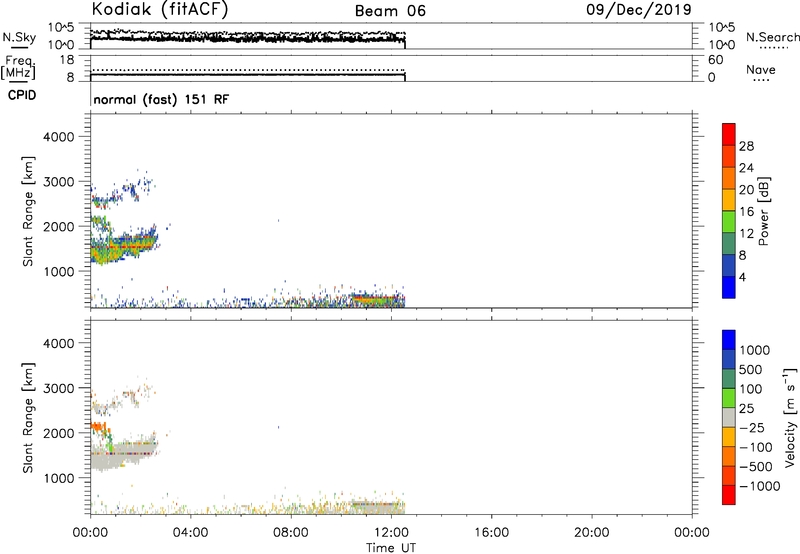This screenshot has width=800, height=554.
Task: Click the strong echo band near 12:00 in power panel
Action: click(378, 299)
